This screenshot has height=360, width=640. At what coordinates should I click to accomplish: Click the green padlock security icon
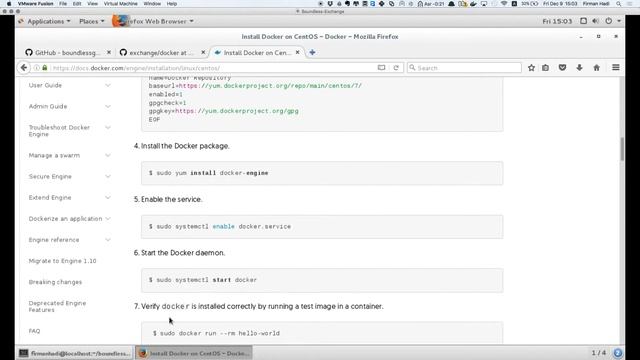tap(44, 68)
